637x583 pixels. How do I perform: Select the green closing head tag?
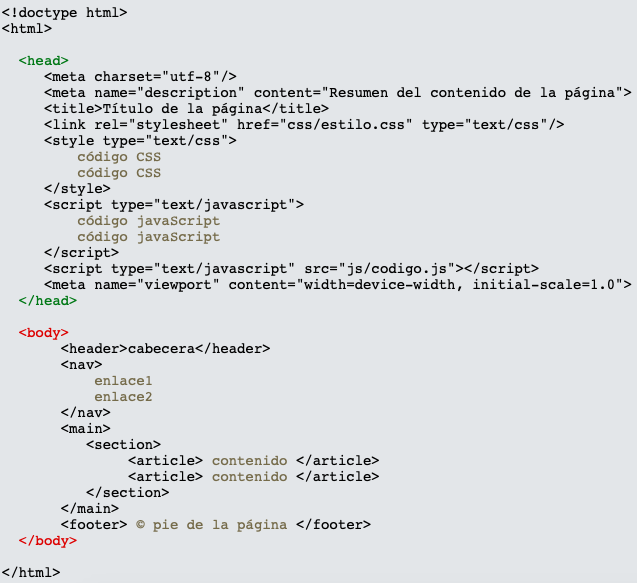point(48,301)
